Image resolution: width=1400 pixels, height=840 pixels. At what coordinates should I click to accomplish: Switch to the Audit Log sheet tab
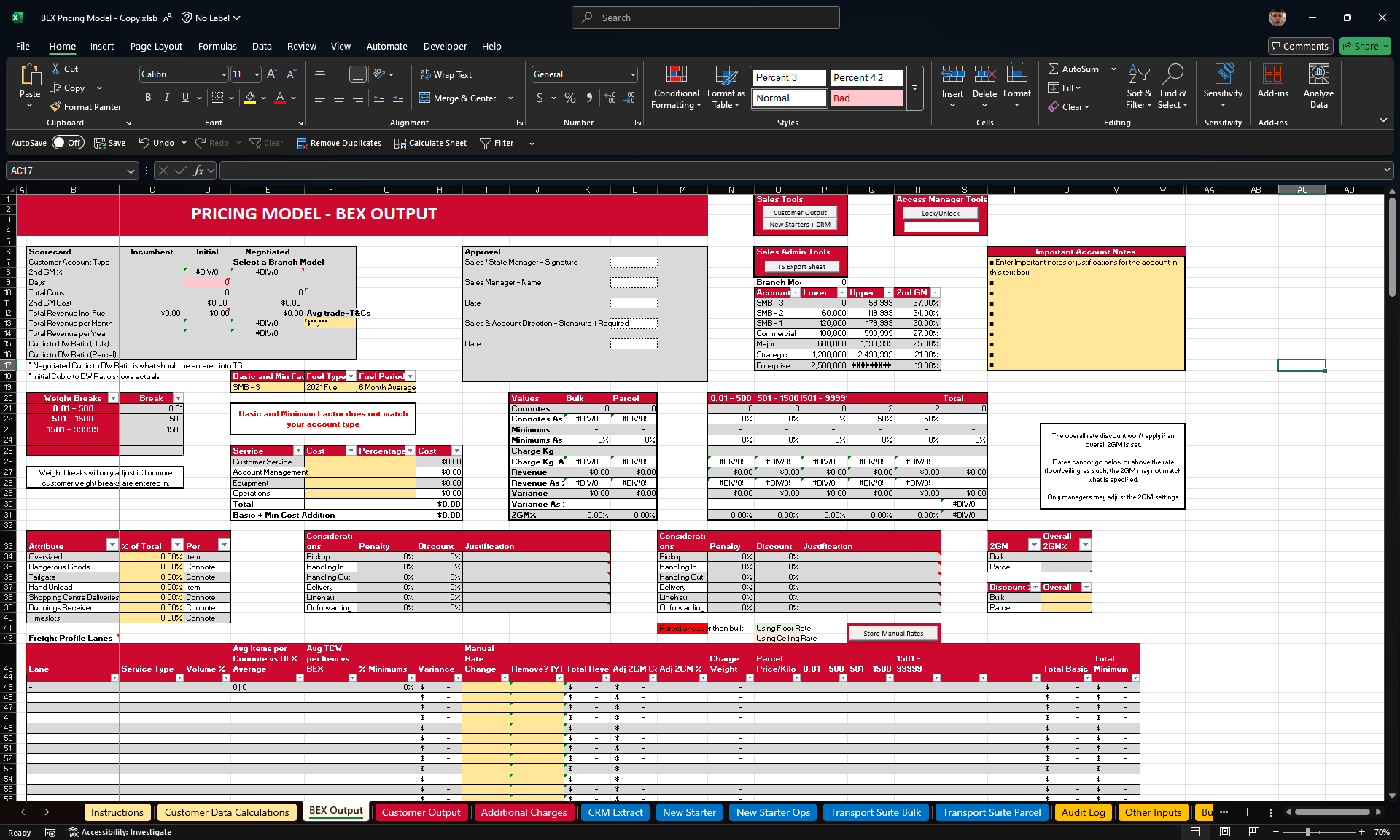(x=1083, y=812)
